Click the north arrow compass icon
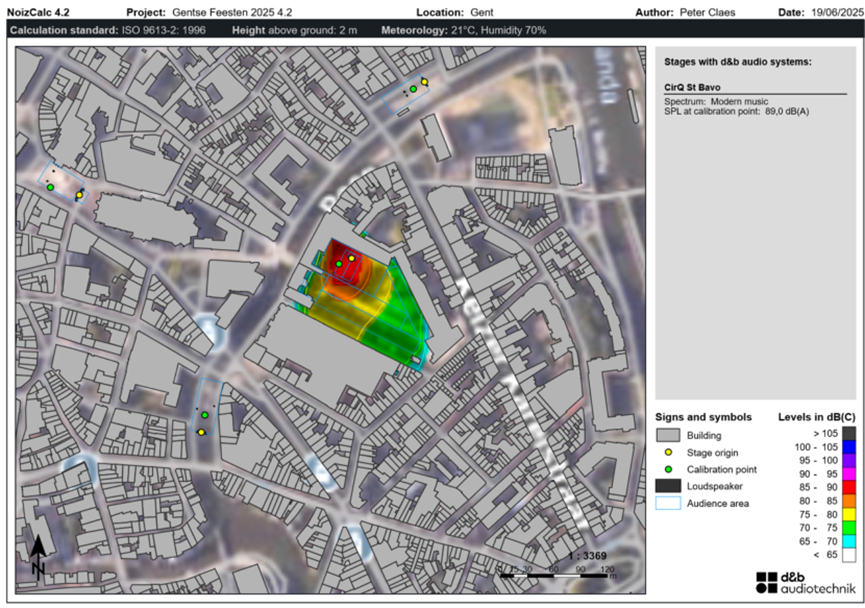 [x=38, y=556]
